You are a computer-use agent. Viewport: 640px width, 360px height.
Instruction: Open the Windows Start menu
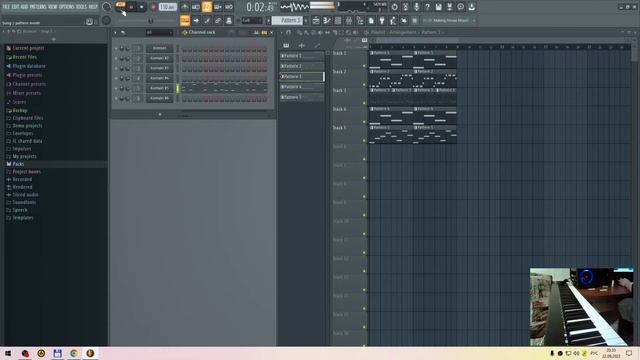tap(8, 353)
